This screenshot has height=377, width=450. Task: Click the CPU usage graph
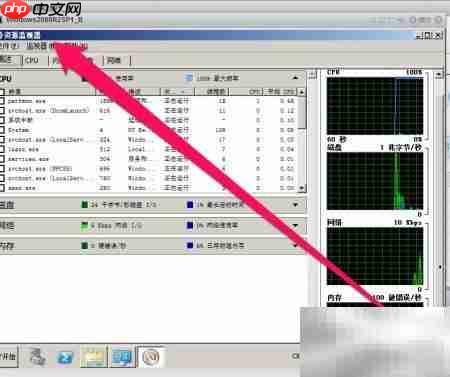click(375, 106)
